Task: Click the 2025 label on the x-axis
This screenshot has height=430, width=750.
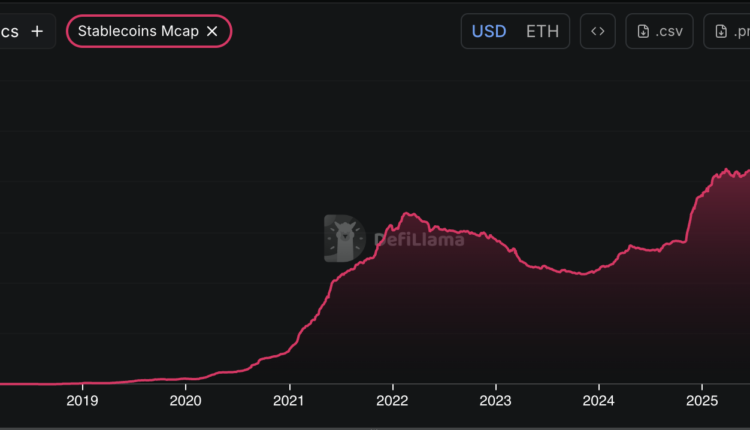Action: [702, 402]
